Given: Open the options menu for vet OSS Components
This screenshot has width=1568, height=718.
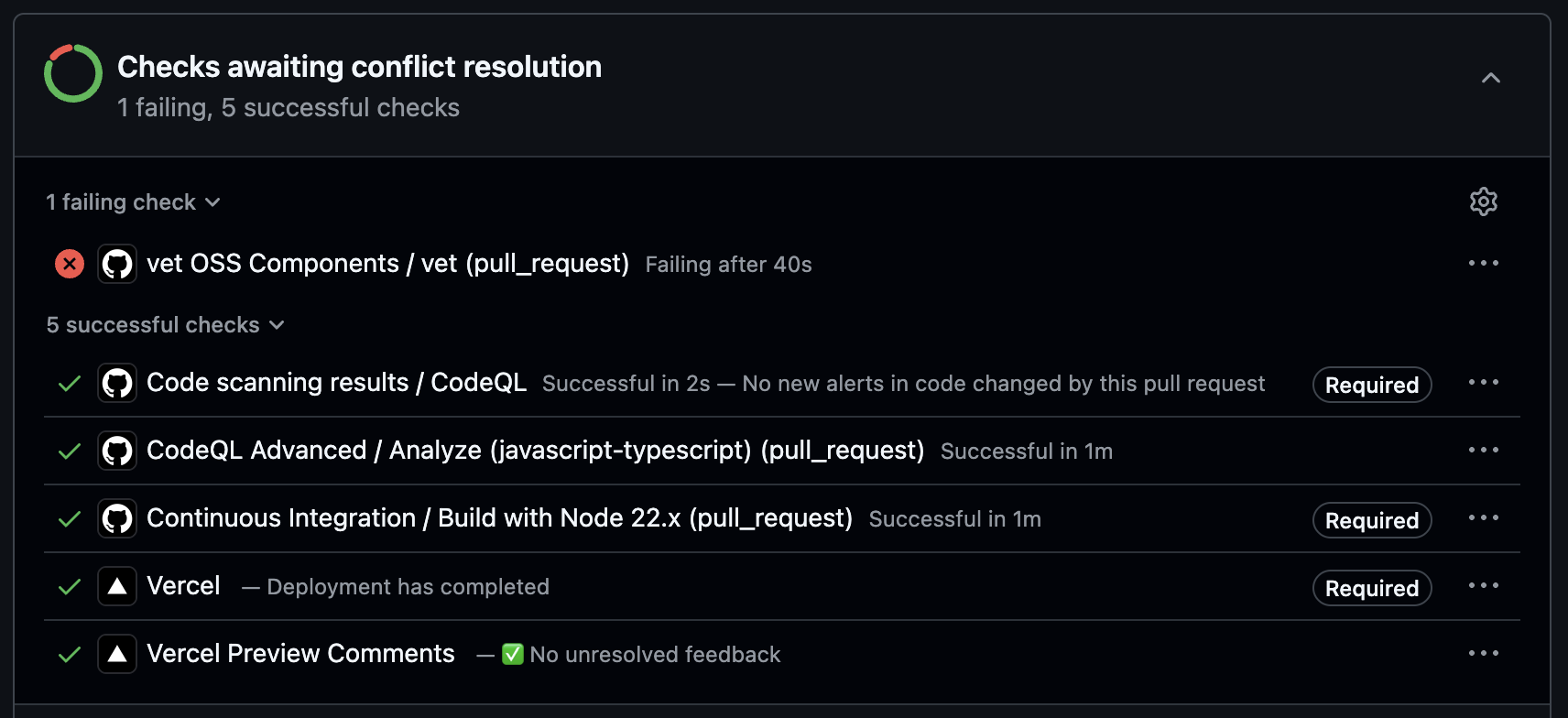Looking at the screenshot, I should (1484, 263).
